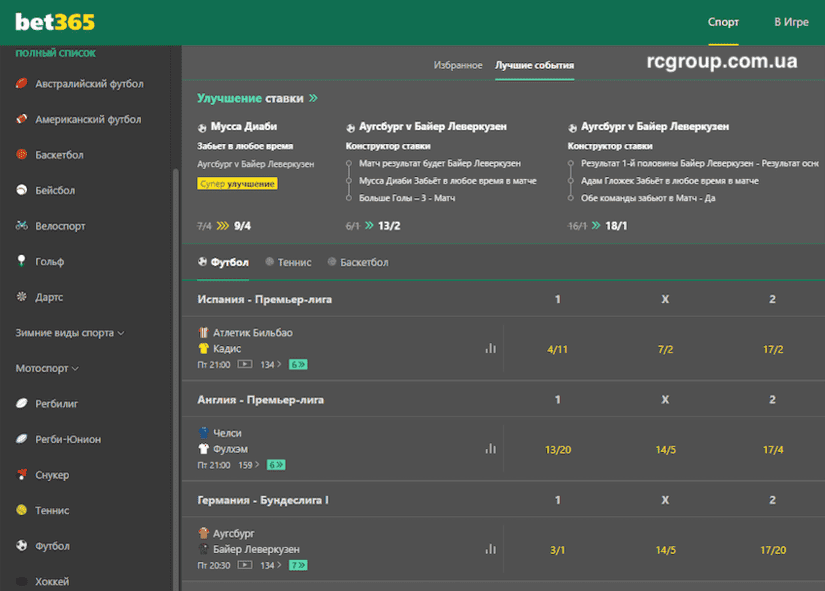Click draw odds 14/5 in Челси match
Image resolution: width=825 pixels, height=591 pixels.
coord(666,449)
